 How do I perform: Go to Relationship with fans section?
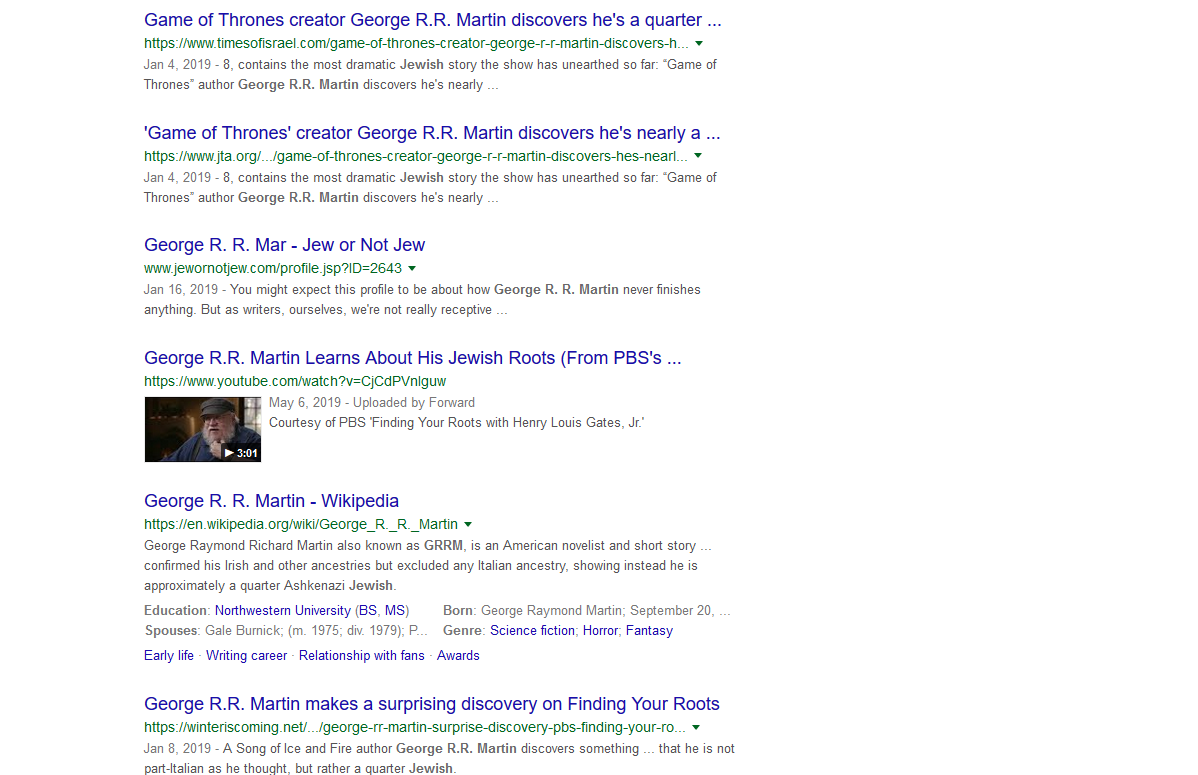tap(361, 656)
